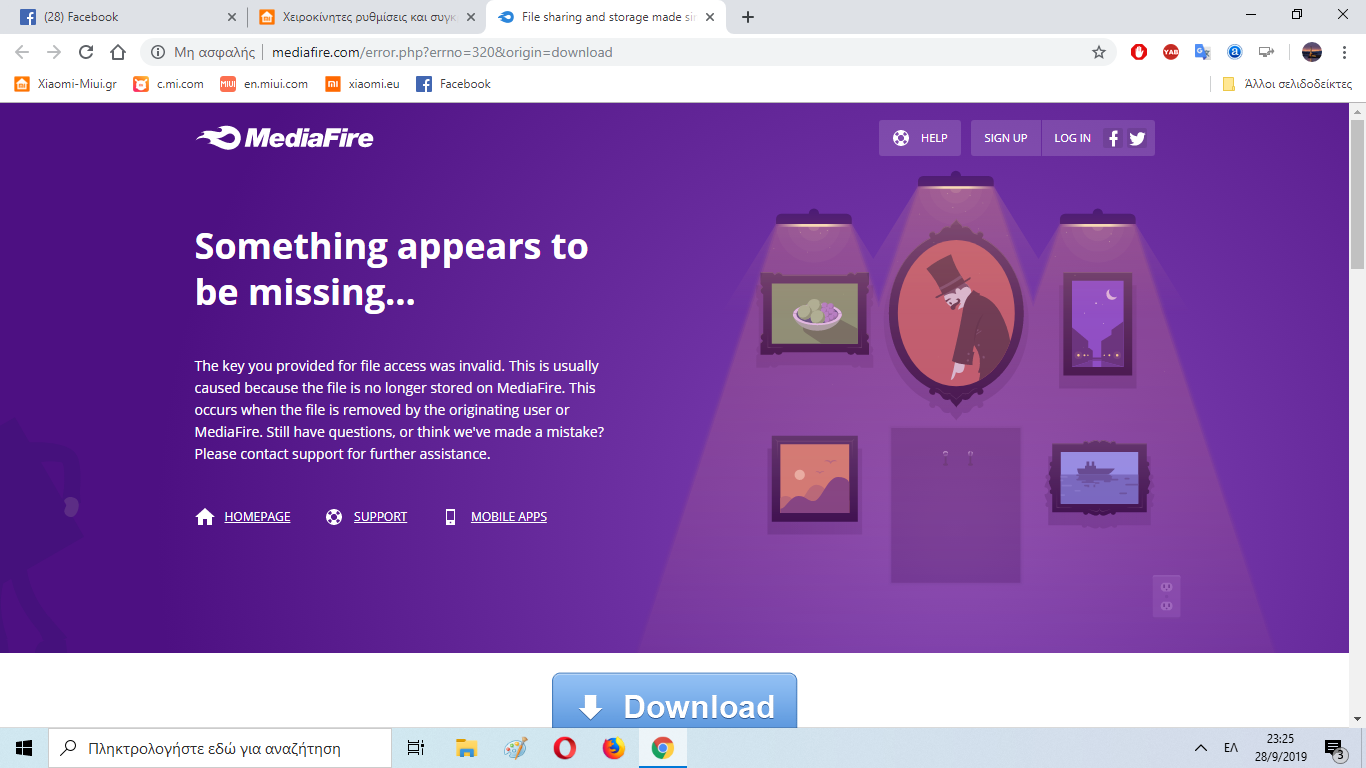Switch the ΕΛ input language indicator
Screen dimensions: 1366x768
point(1231,748)
